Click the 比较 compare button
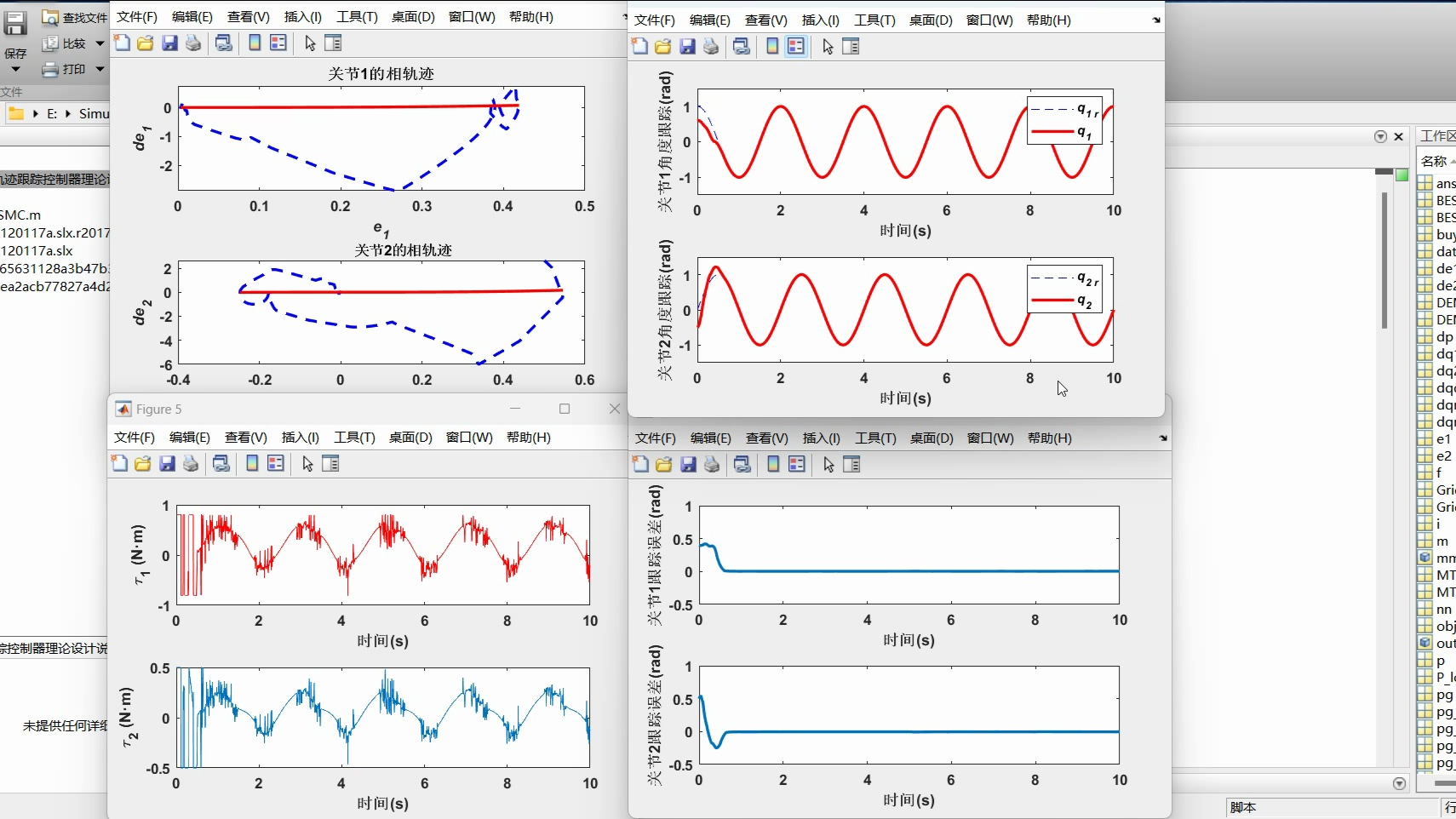1456x819 pixels. click(x=65, y=43)
